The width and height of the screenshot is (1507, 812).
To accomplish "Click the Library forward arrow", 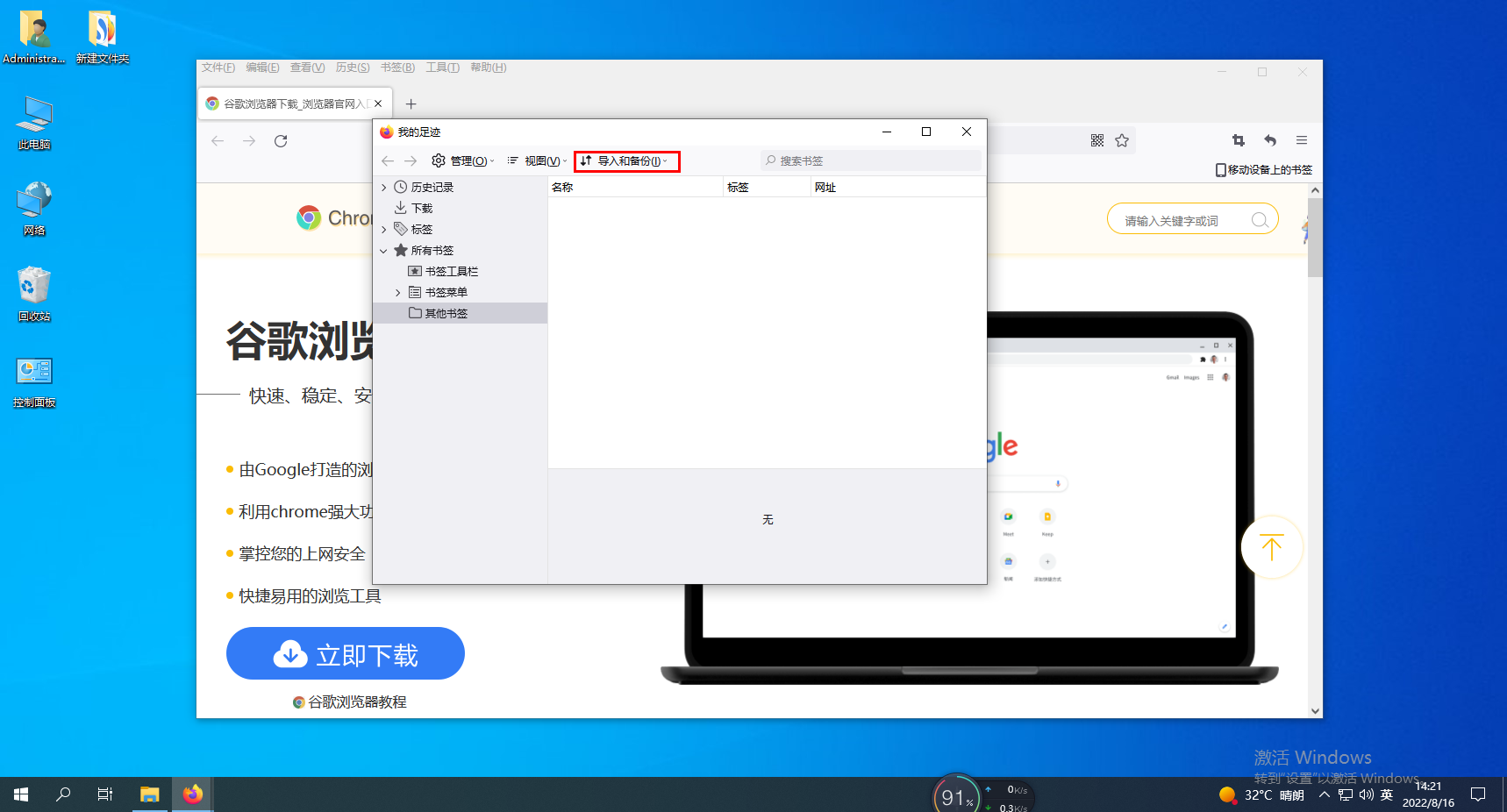I will pos(411,161).
